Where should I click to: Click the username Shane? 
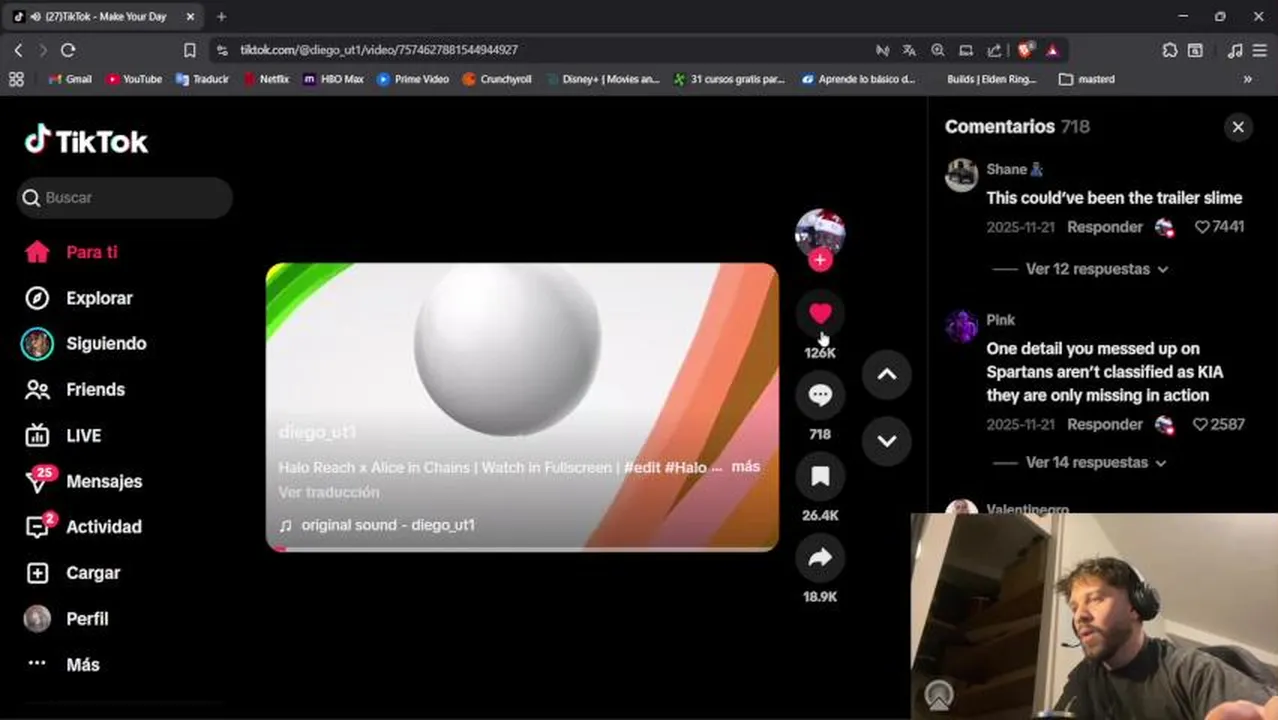pyautogui.click(x=1006, y=169)
